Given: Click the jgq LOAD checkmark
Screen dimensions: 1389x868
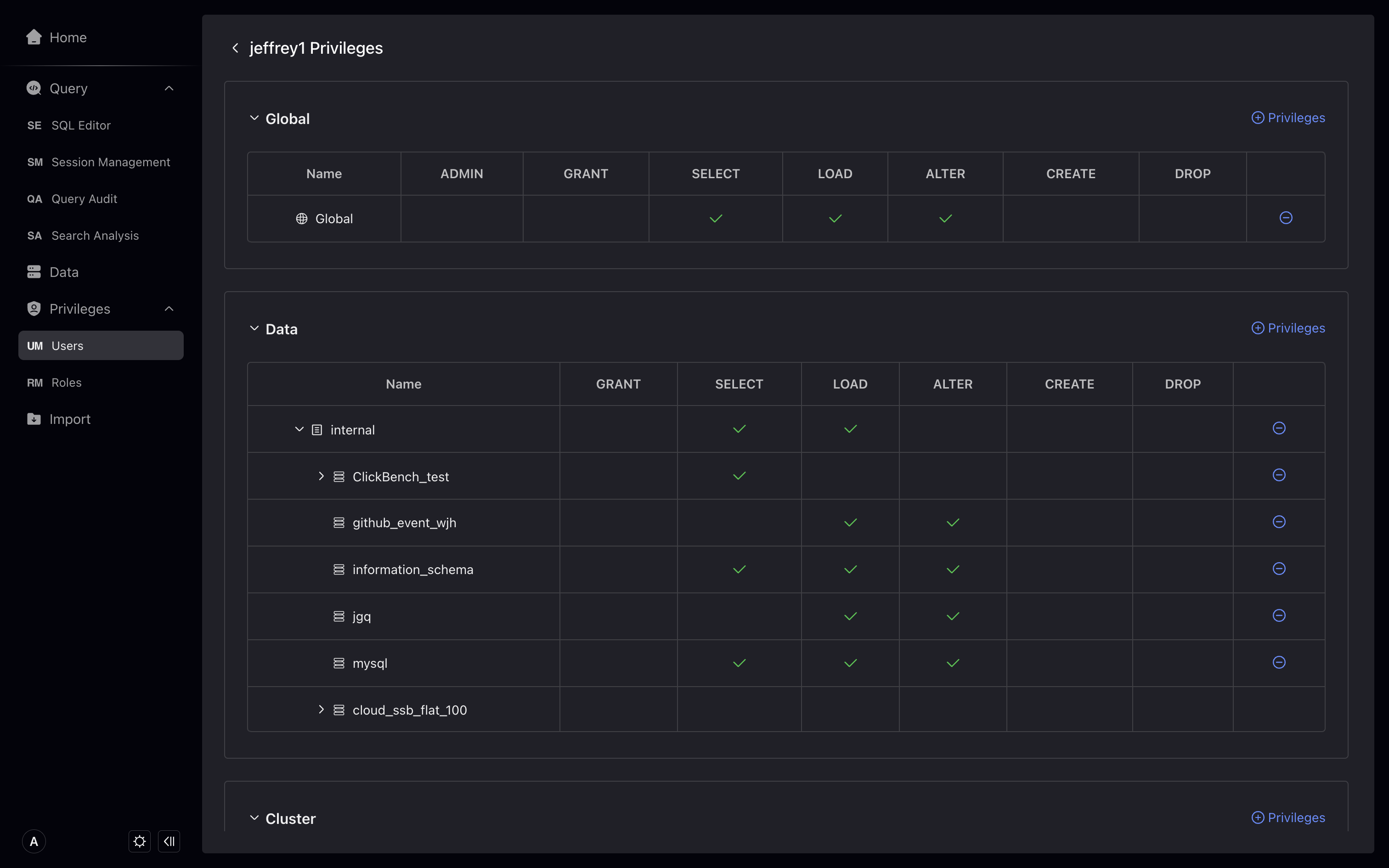Looking at the screenshot, I should [x=850, y=616].
